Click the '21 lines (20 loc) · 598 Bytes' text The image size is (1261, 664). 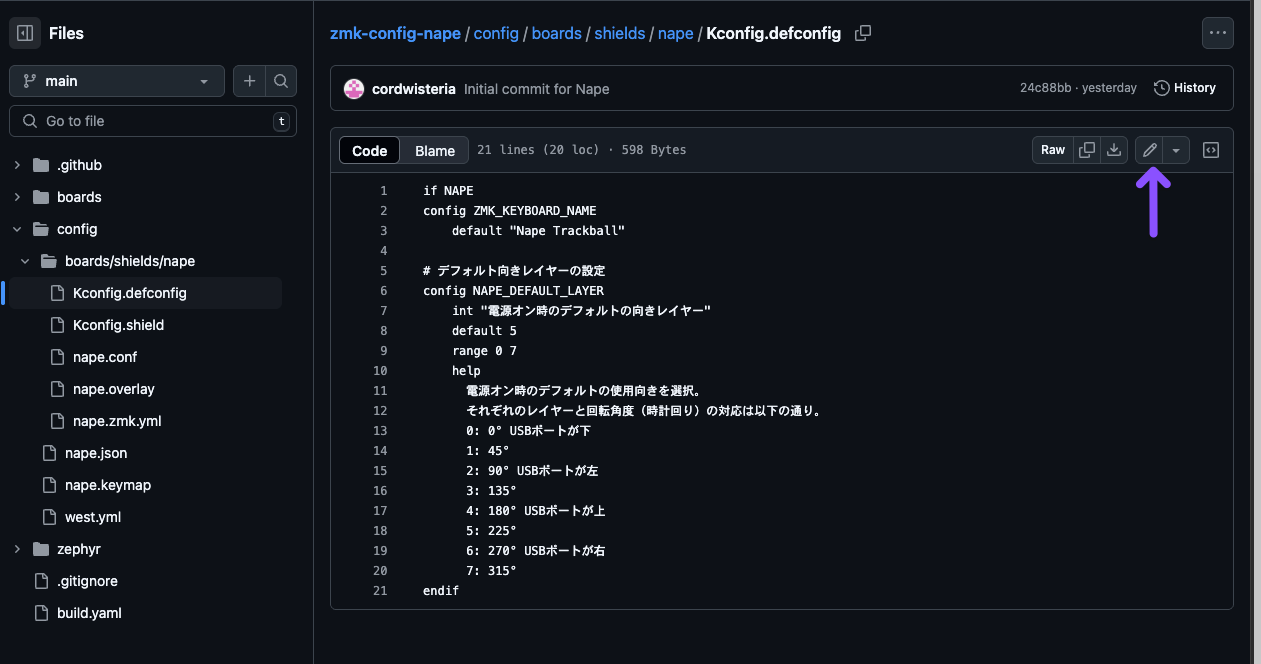[x=582, y=150]
